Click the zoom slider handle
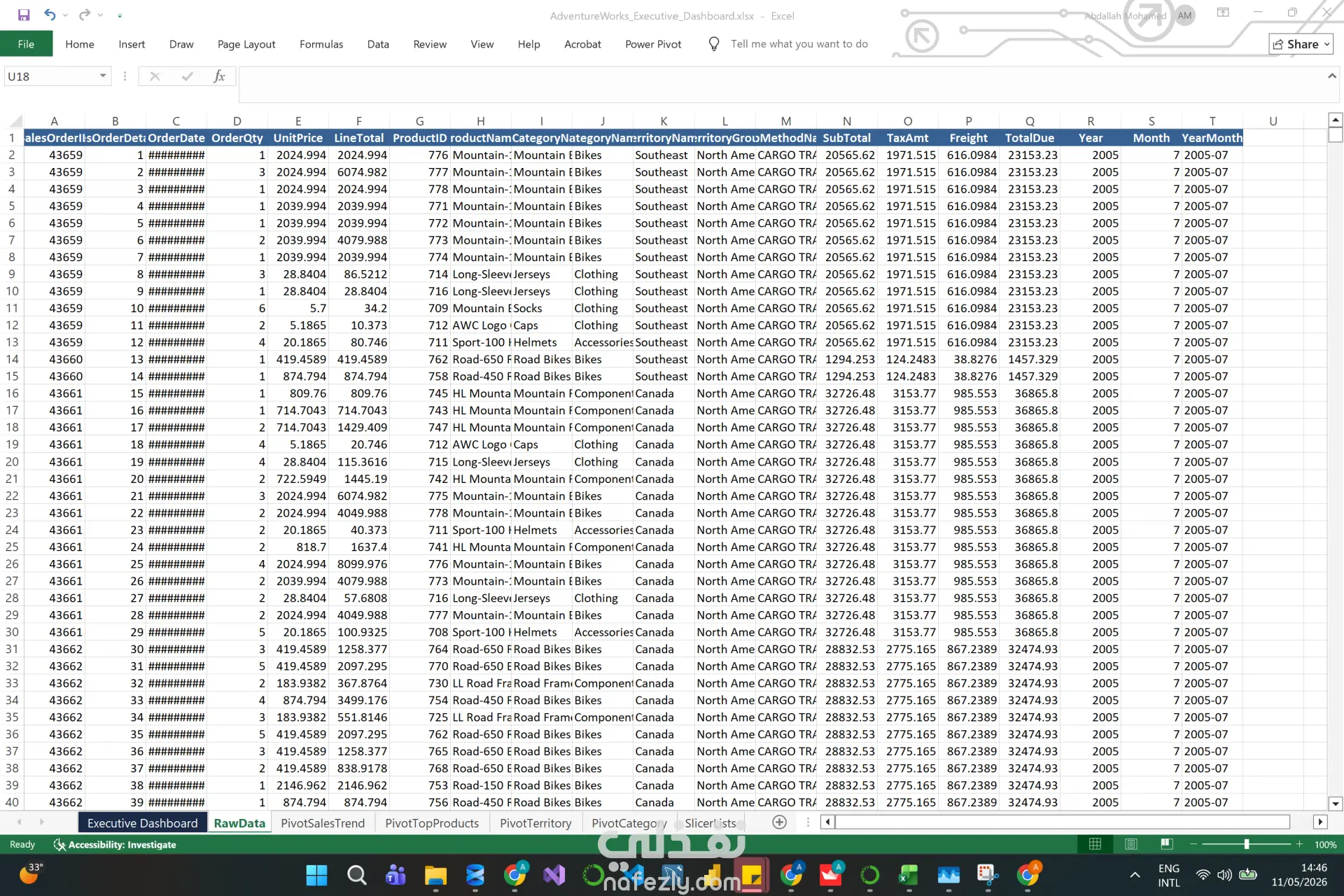 pyautogui.click(x=1247, y=844)
